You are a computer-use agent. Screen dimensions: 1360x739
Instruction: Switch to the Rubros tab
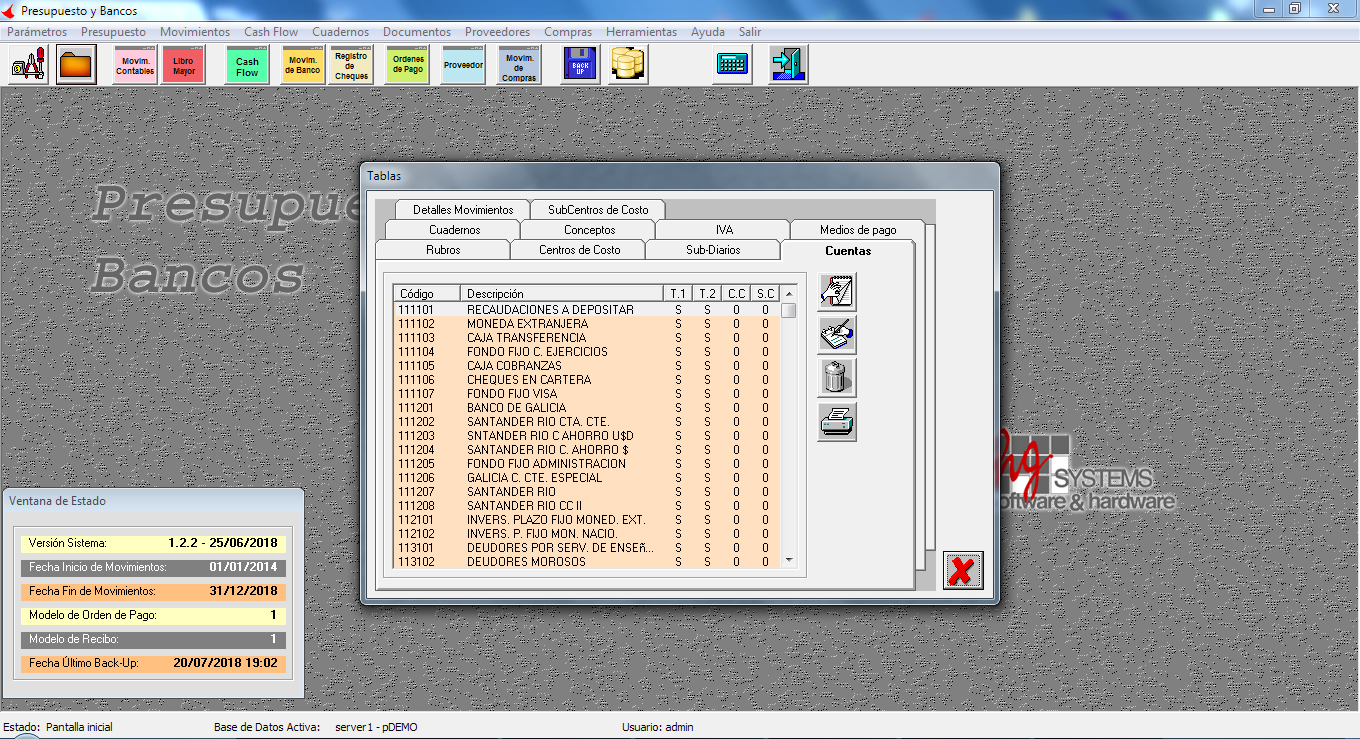(x=443, y=250)
